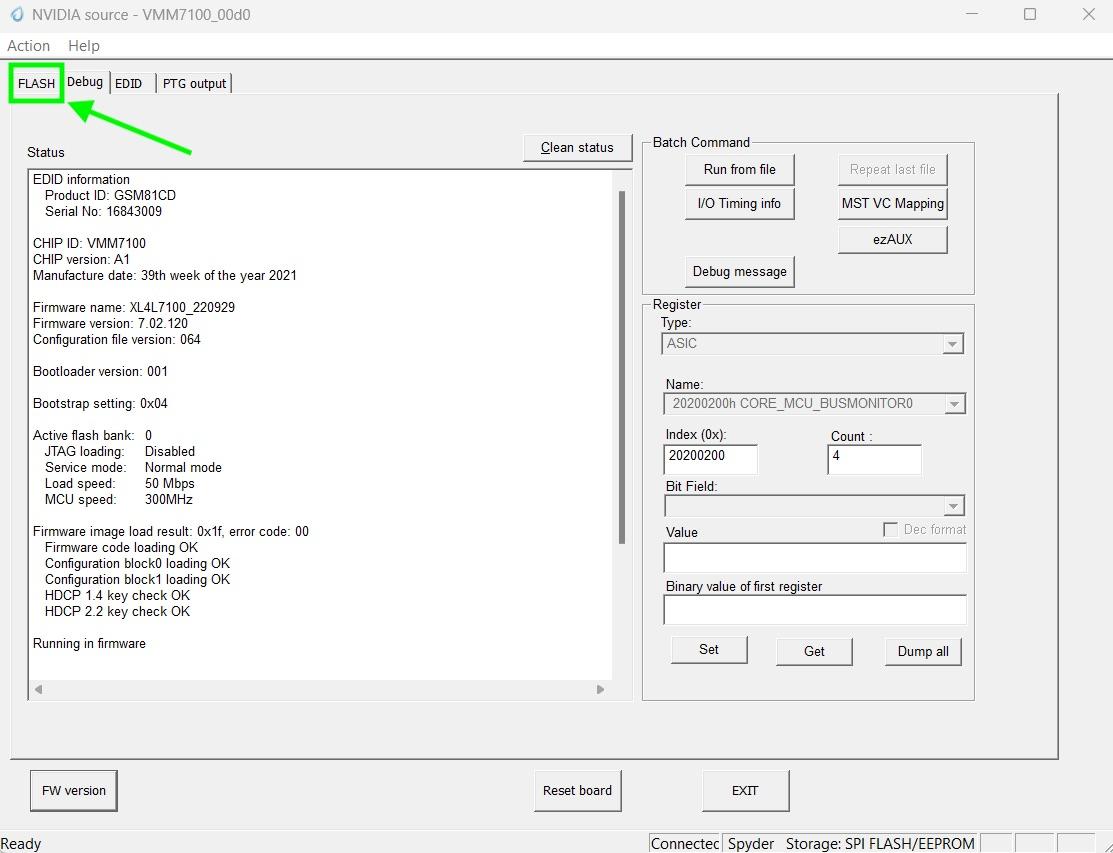Image resolution: width=1113 pixels, height=853 pixels.
Task: Open the Action menu
Action: [28, 45]
